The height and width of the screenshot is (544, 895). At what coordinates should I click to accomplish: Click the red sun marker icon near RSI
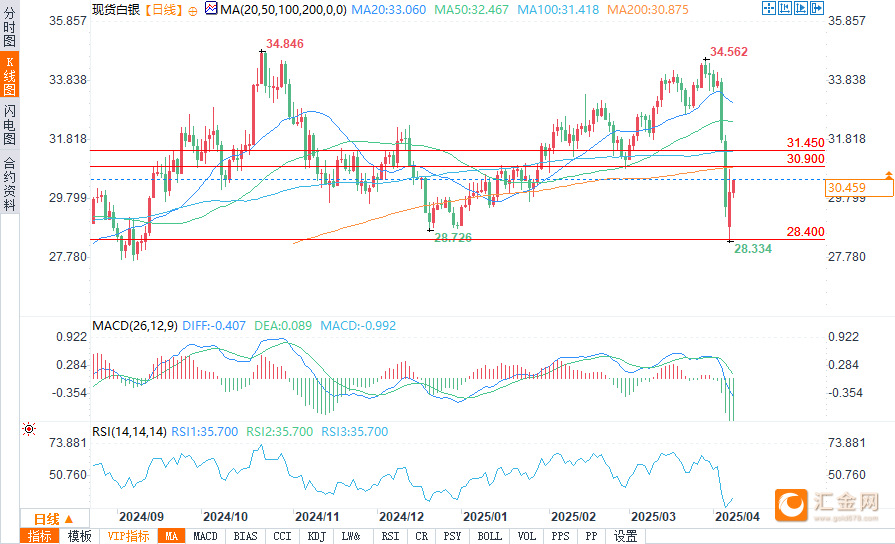pyautogui.click(x=29, y=429)
